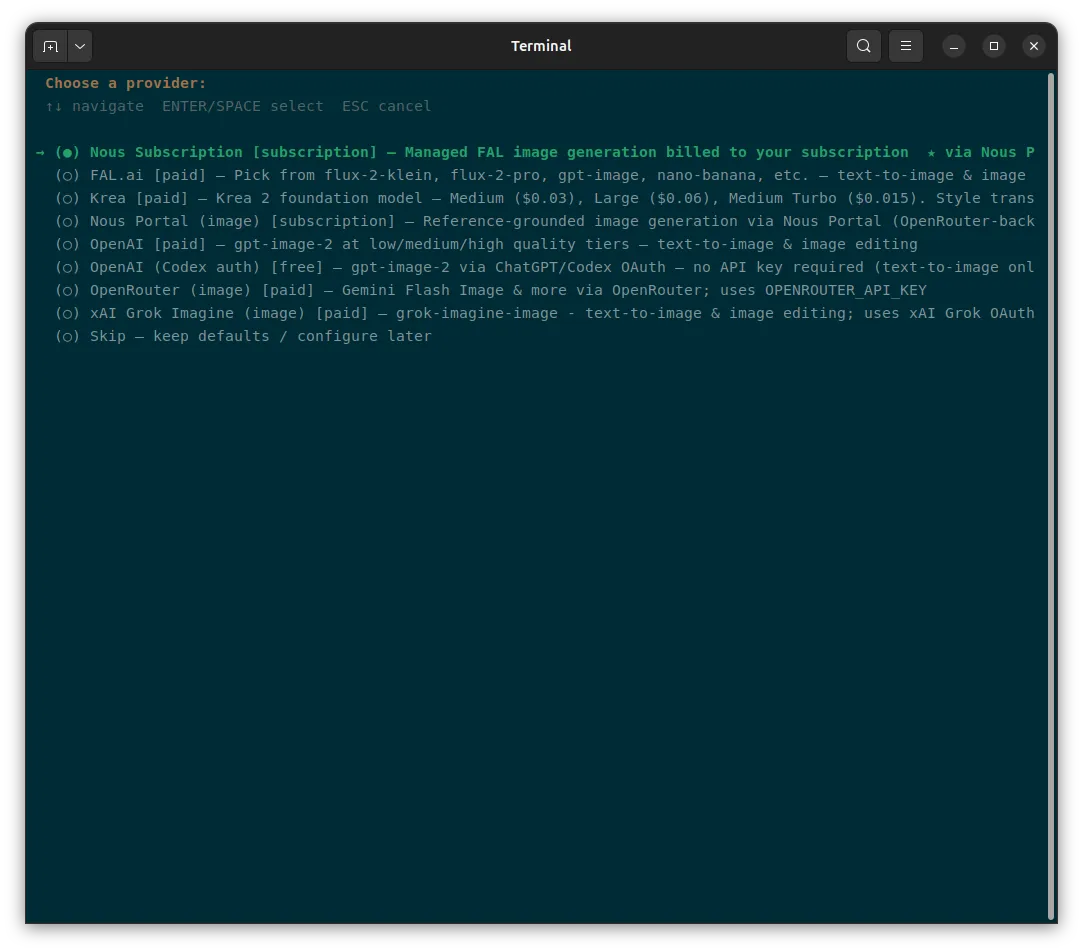This screenshot has width=1083, height=952.
Task: Select Nous Portal (image) radio option
Action: pyautogui.click(x=67, y=222)
